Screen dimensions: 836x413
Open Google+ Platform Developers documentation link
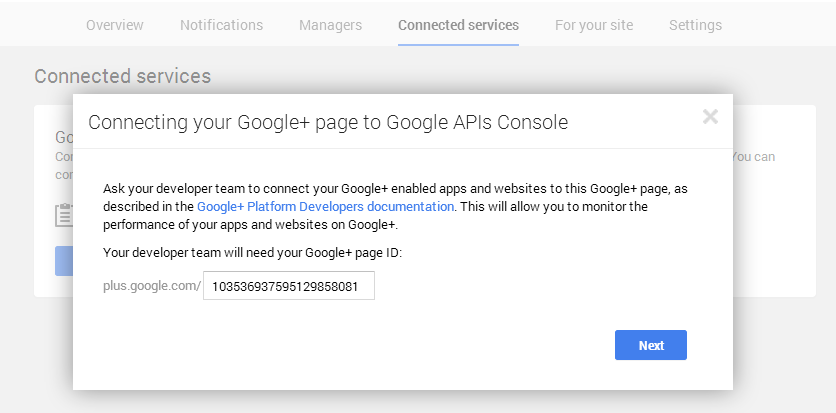click(x=325, y=206)
